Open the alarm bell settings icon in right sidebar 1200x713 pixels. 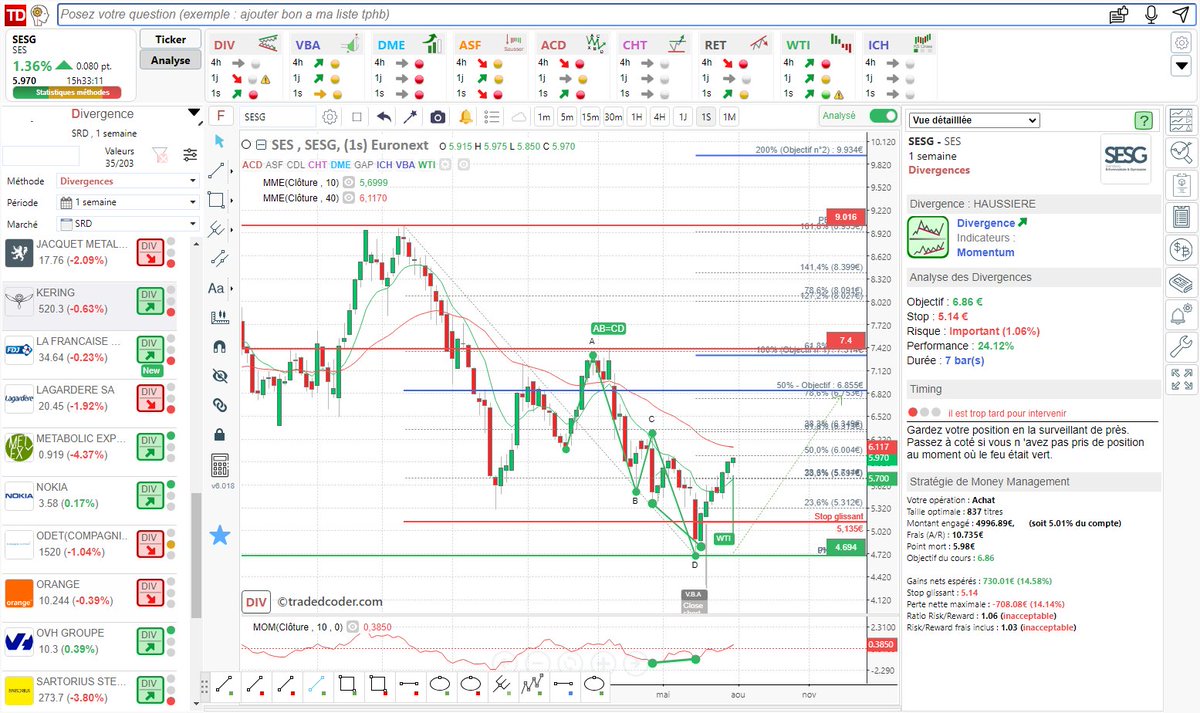1182,315
